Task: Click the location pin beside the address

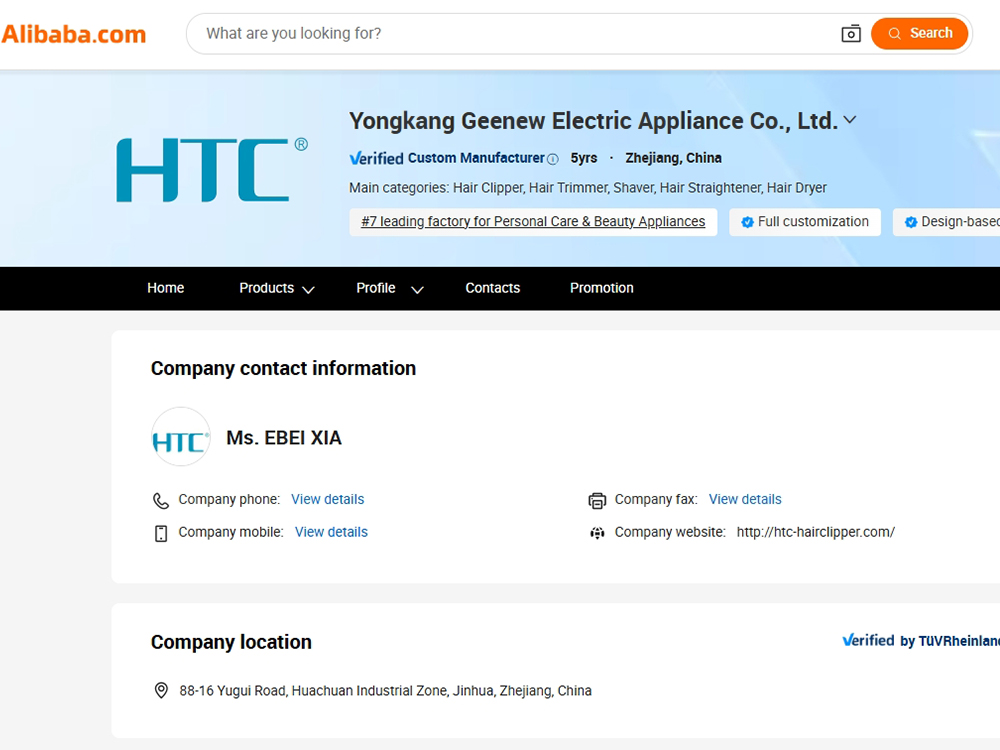Action: click(x=161, y=690)
